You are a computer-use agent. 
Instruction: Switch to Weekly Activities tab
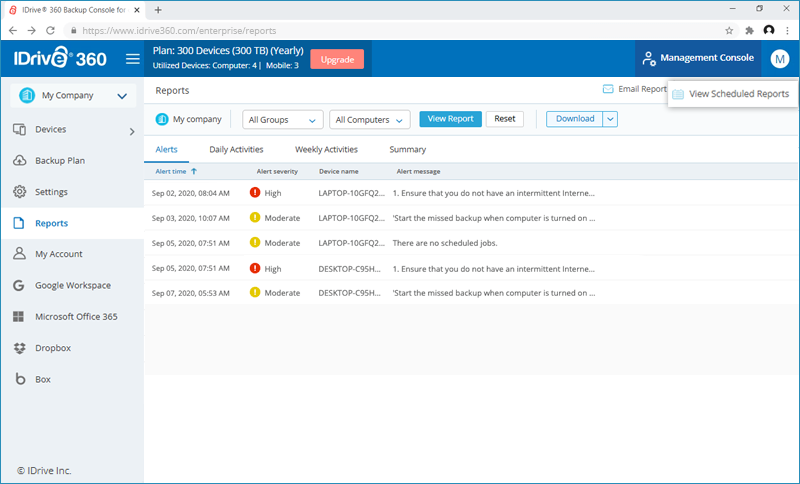click(x=326, y=149)
